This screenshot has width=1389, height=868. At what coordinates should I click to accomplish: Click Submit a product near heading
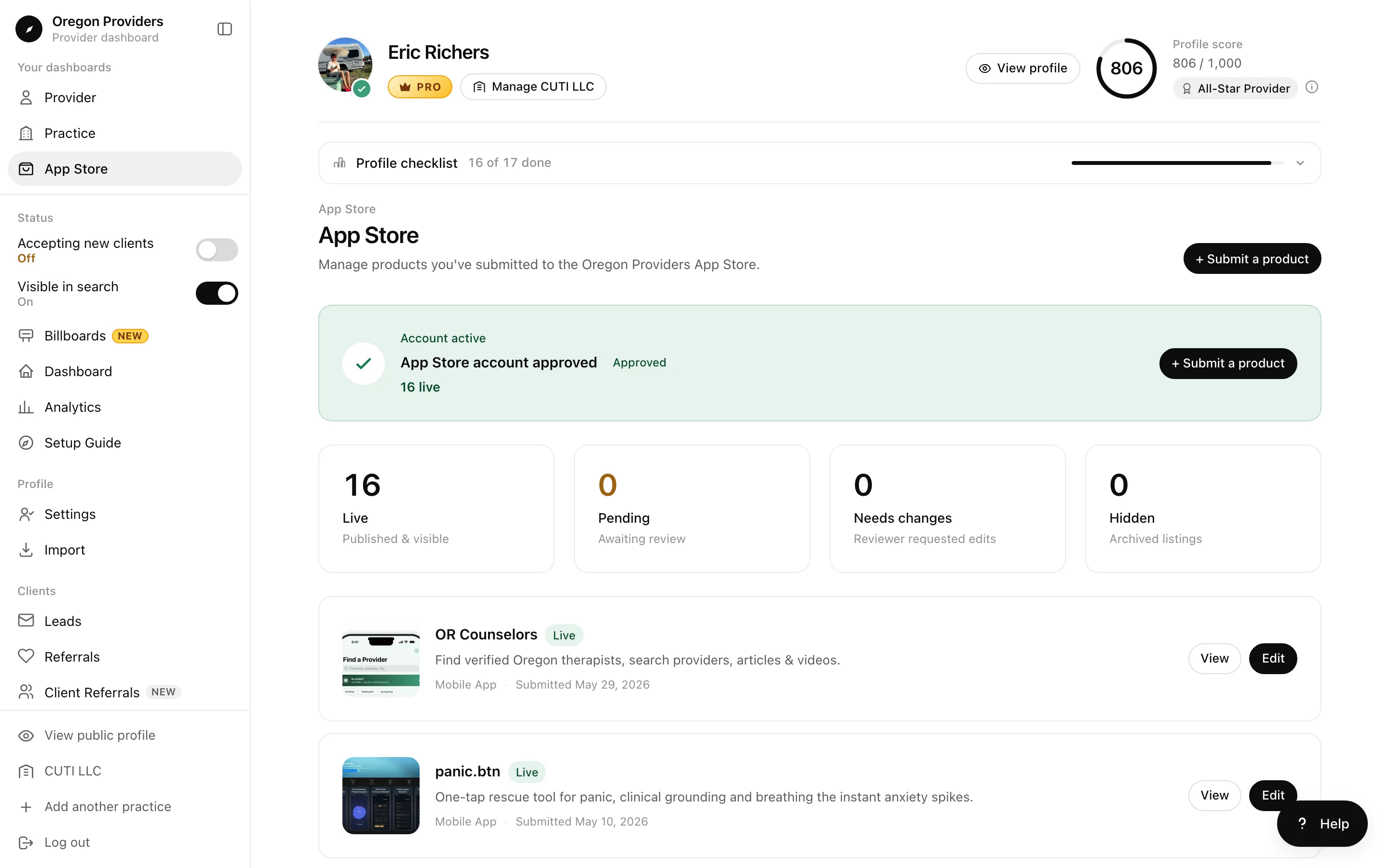pyautogui.click(x=1252, y=259)
